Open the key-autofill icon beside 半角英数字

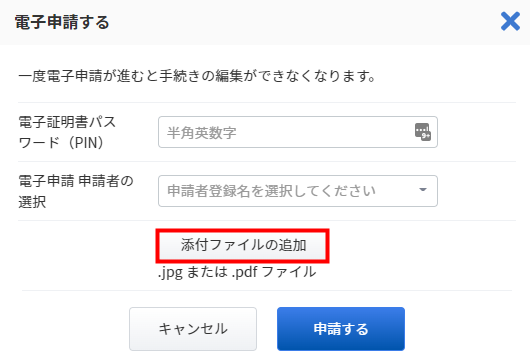click(423, 132)
